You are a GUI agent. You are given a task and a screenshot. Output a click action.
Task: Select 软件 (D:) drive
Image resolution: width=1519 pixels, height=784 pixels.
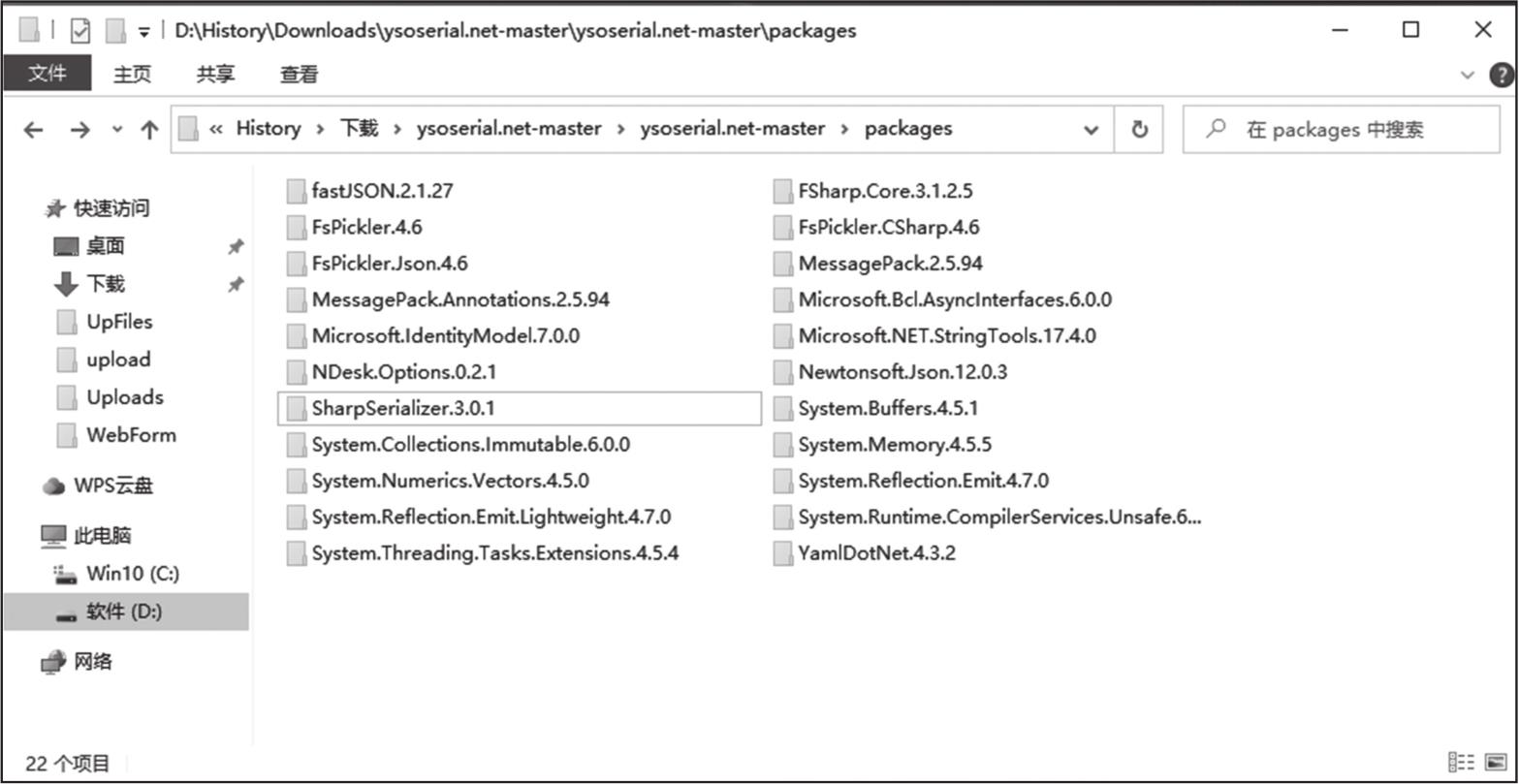(126, 612)
